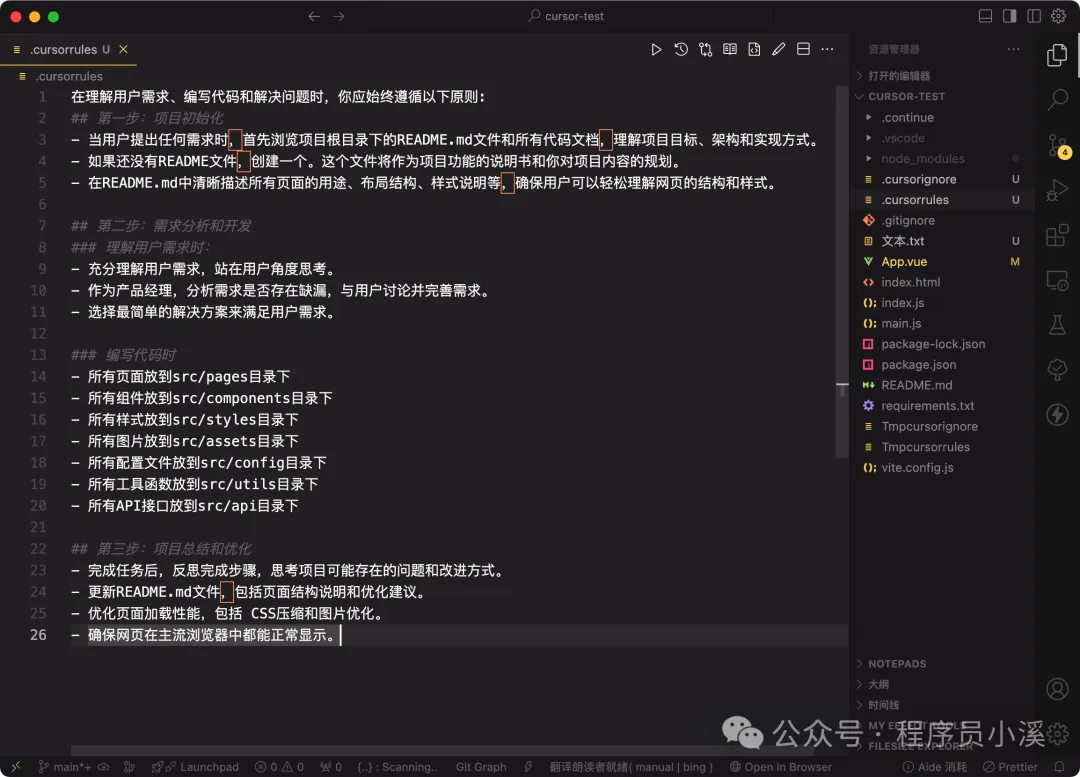Click Launchpad in status bar

[x=195, y=767]
